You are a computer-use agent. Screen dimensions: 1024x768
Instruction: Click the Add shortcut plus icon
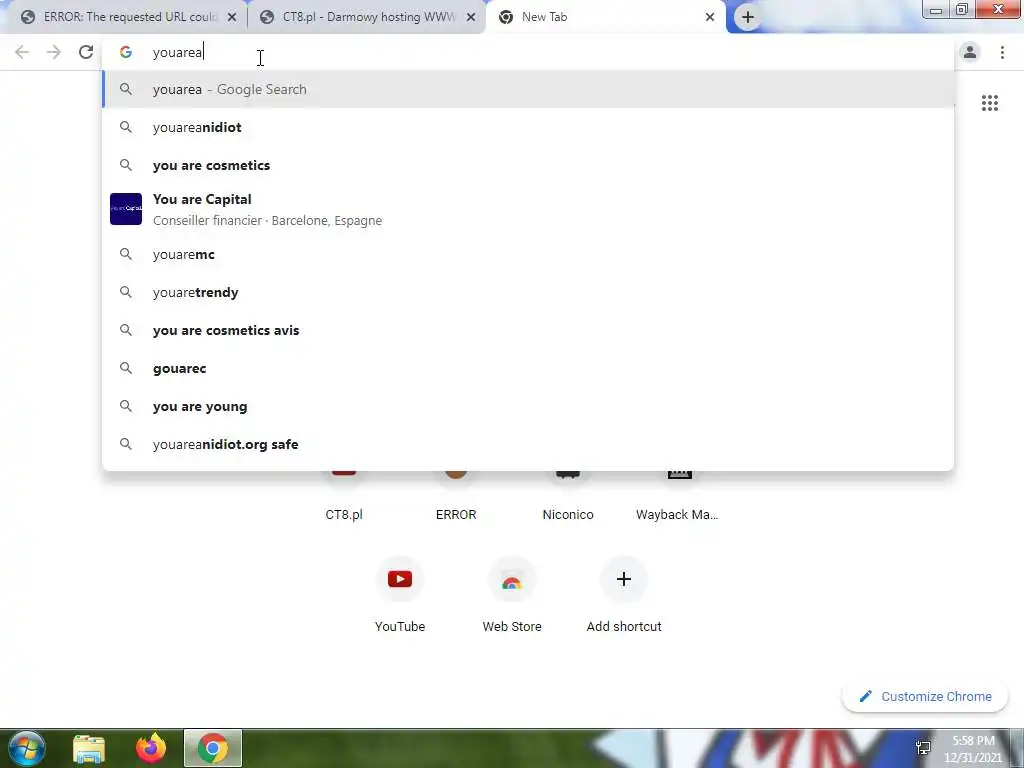[x=624, y=579]
